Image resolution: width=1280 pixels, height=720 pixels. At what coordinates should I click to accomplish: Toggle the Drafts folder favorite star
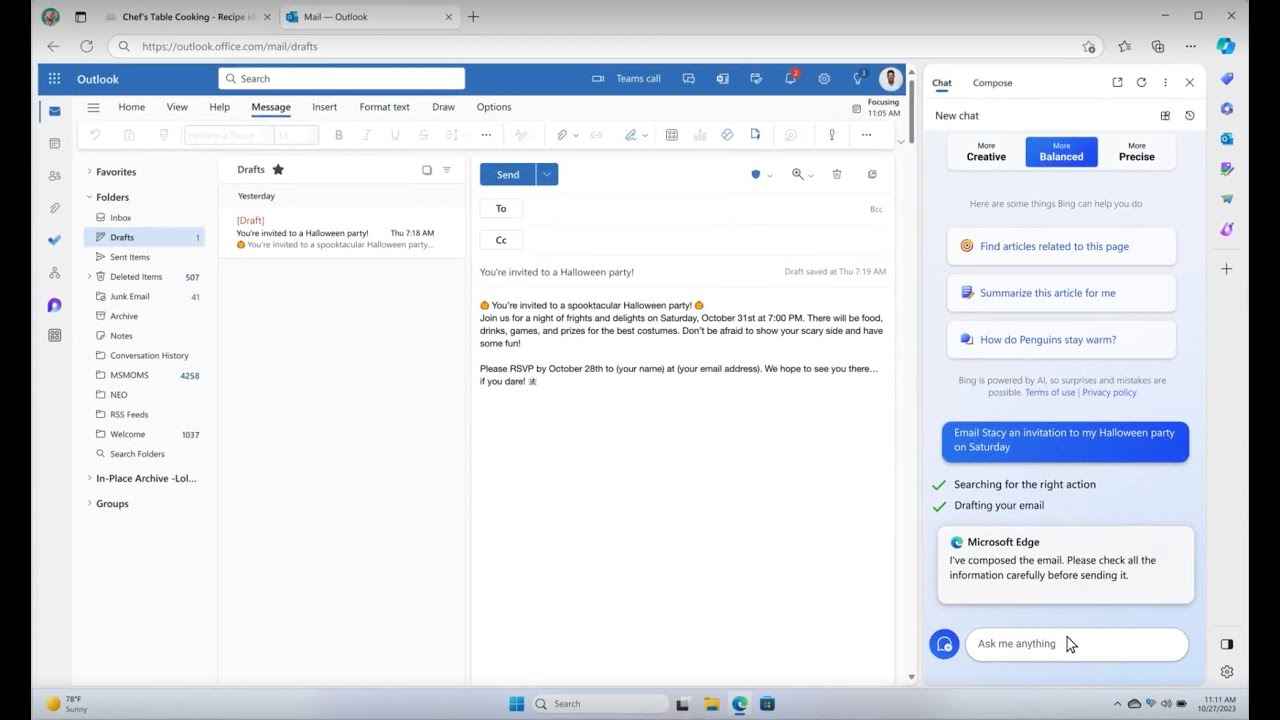(278, 170)
